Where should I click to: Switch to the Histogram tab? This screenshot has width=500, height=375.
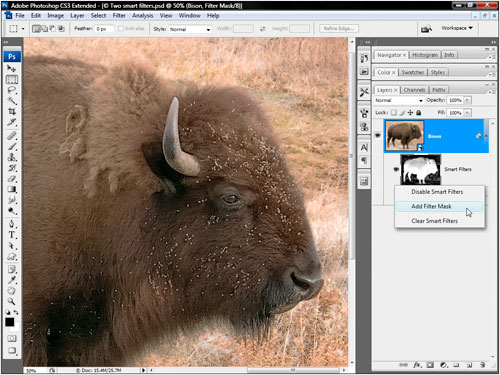(x=425, y=55)
